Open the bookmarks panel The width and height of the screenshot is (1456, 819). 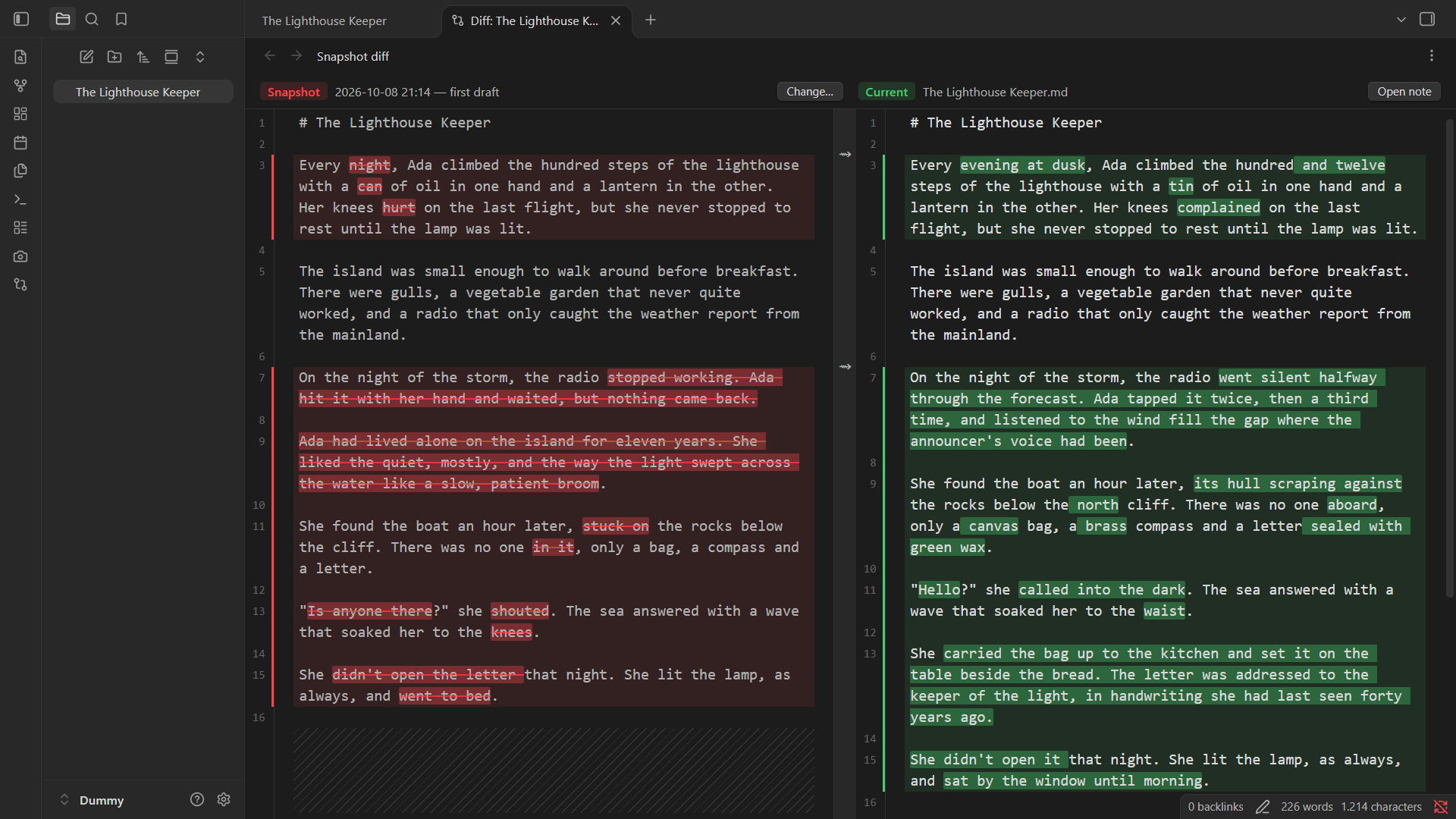(x=121, y=19)
